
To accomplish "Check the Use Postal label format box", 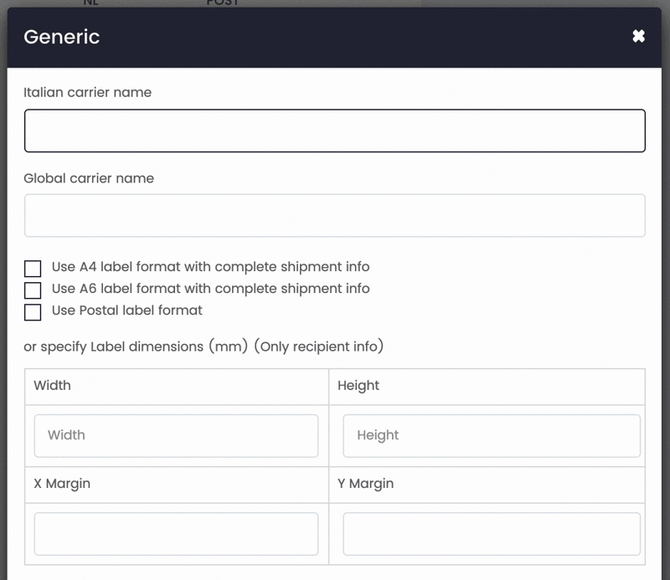I will tap(33, 312).
